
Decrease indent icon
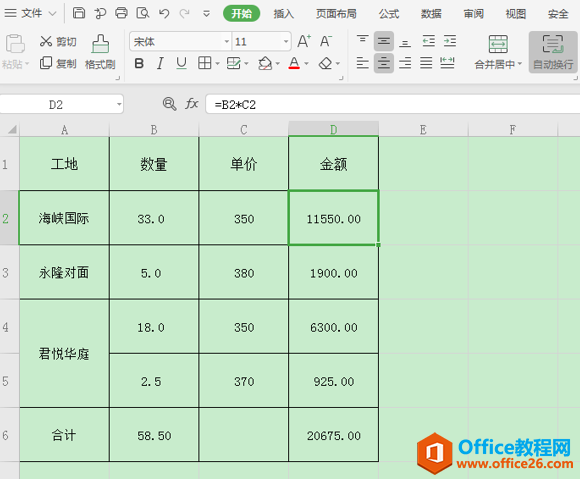click(428, 41)
